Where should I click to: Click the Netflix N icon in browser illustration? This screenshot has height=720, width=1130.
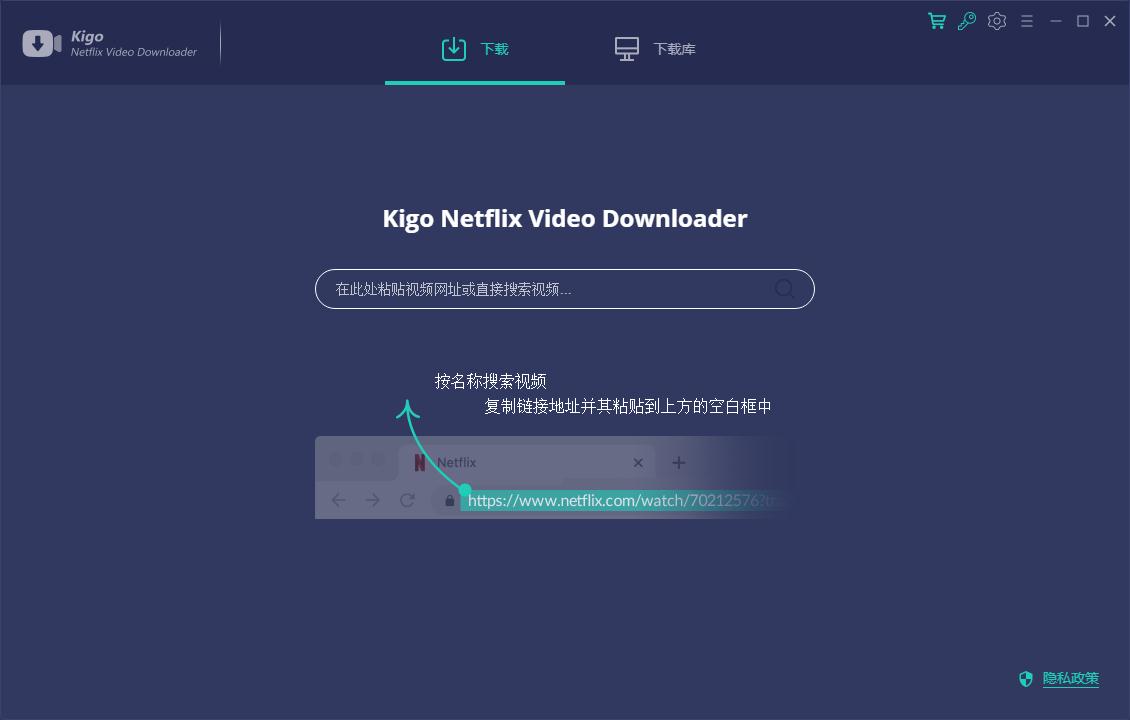pos(419,462)
